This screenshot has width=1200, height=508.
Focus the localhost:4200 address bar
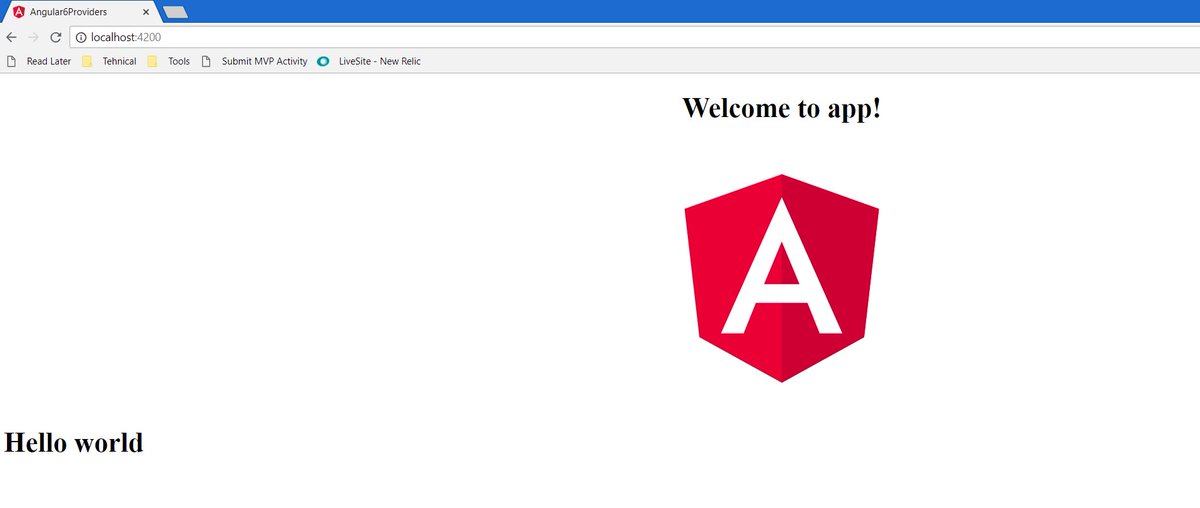coord(635,37)
